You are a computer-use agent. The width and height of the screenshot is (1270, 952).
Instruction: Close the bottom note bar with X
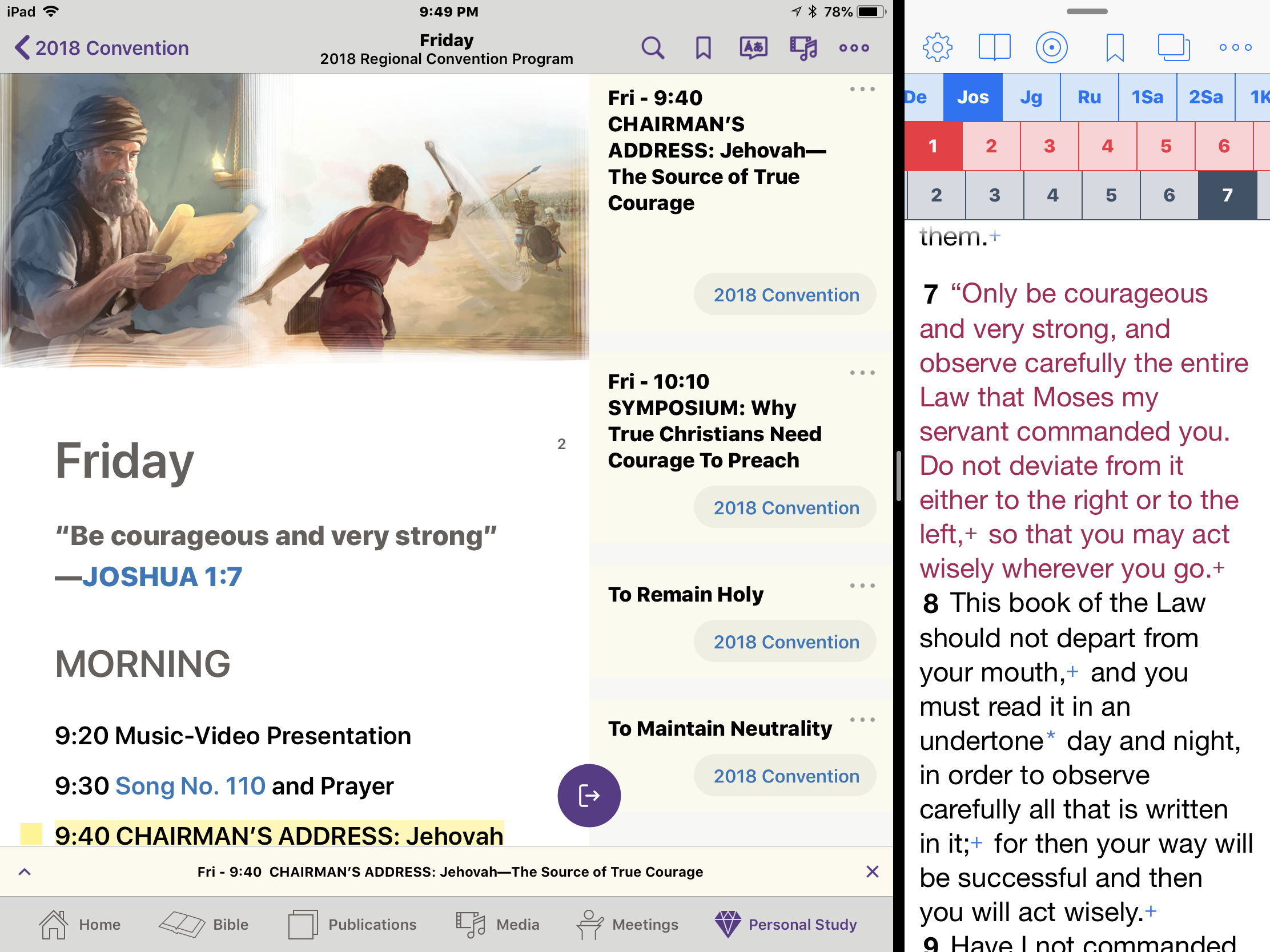(x=872, y=872)
